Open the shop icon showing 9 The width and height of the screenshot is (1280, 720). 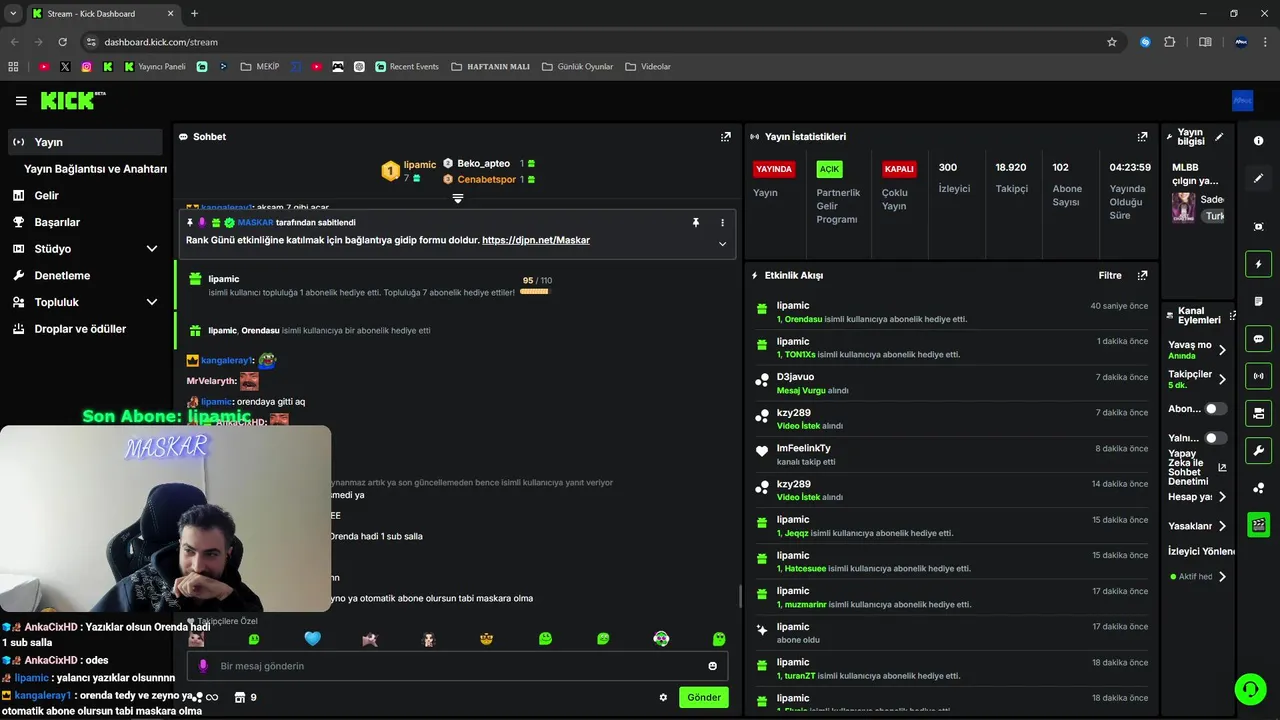245,697
